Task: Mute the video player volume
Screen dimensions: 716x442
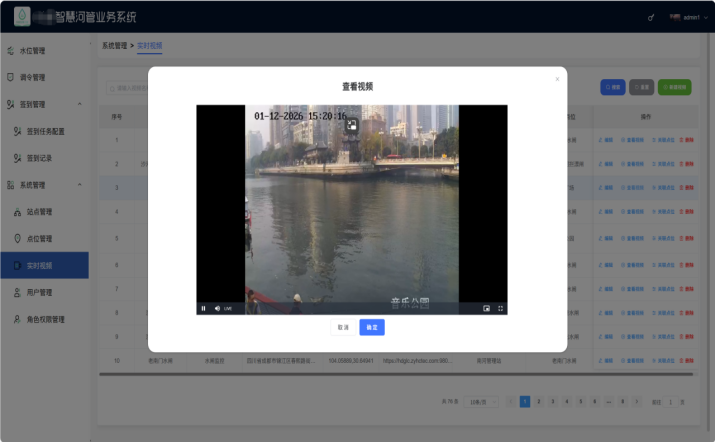Action: 217,309
